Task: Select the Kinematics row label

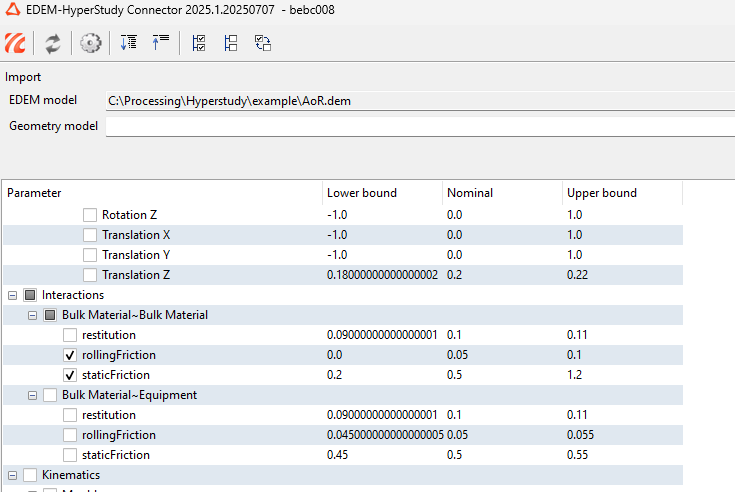Action: (x=71, y=475)
